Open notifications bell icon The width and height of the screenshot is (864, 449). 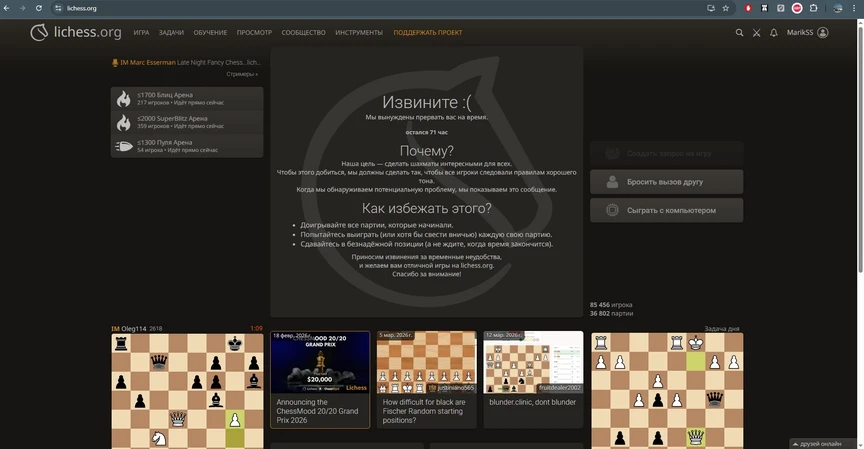coord(773,33)
